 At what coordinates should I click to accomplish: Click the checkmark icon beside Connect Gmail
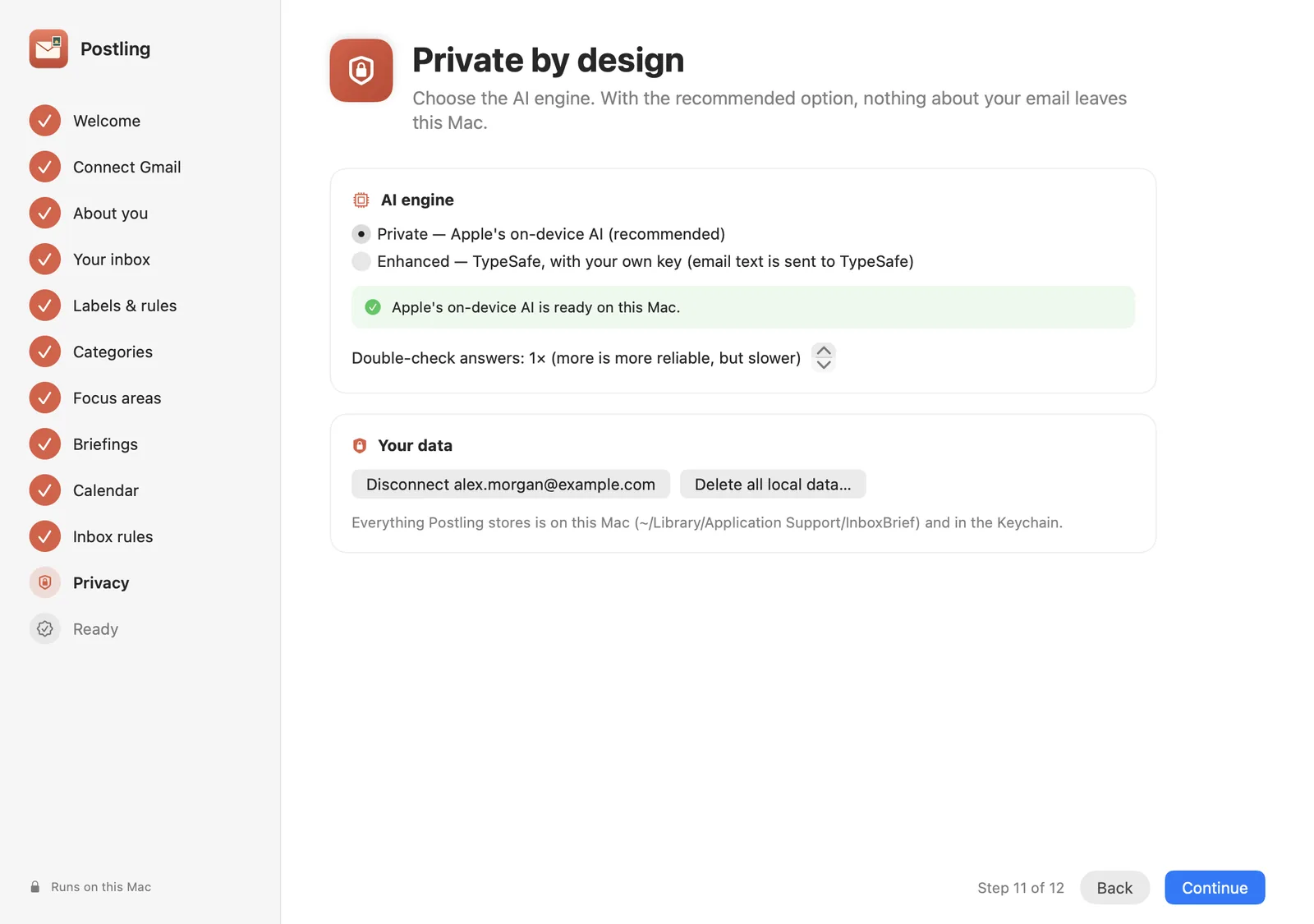45,167
